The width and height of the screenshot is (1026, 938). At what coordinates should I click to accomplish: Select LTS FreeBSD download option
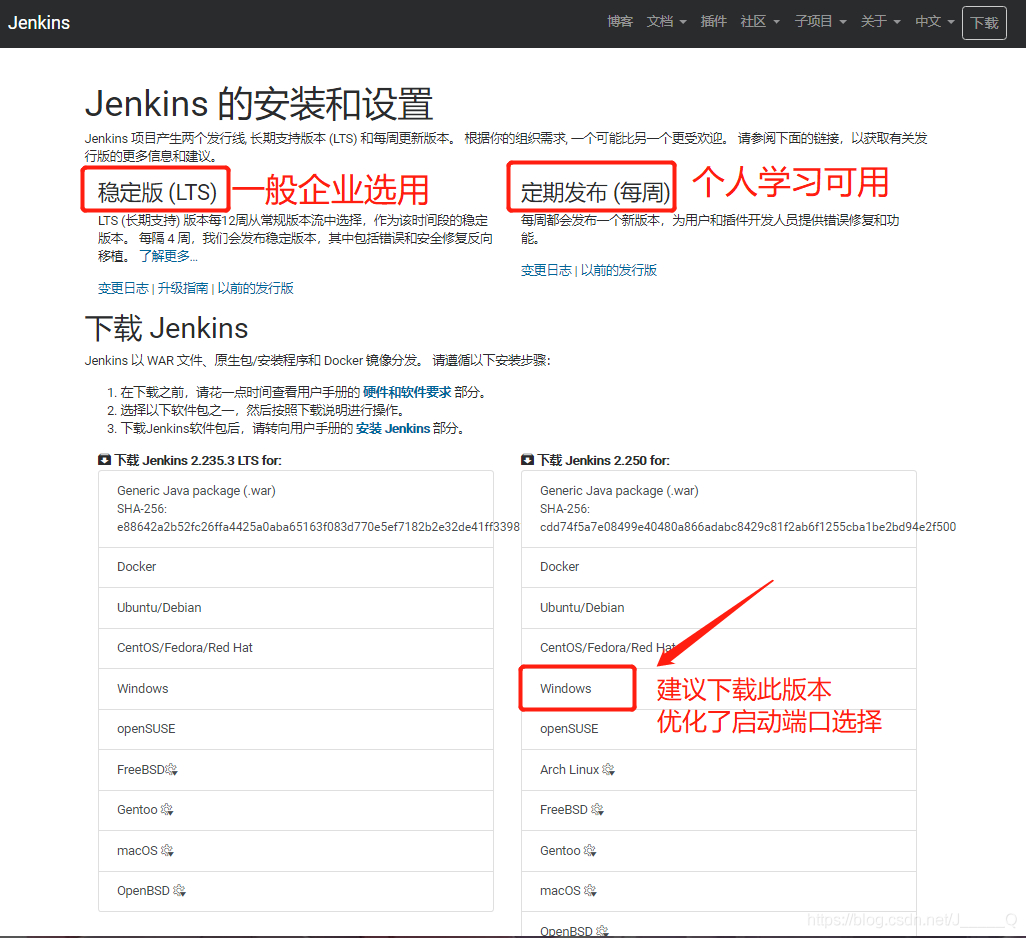296,770
